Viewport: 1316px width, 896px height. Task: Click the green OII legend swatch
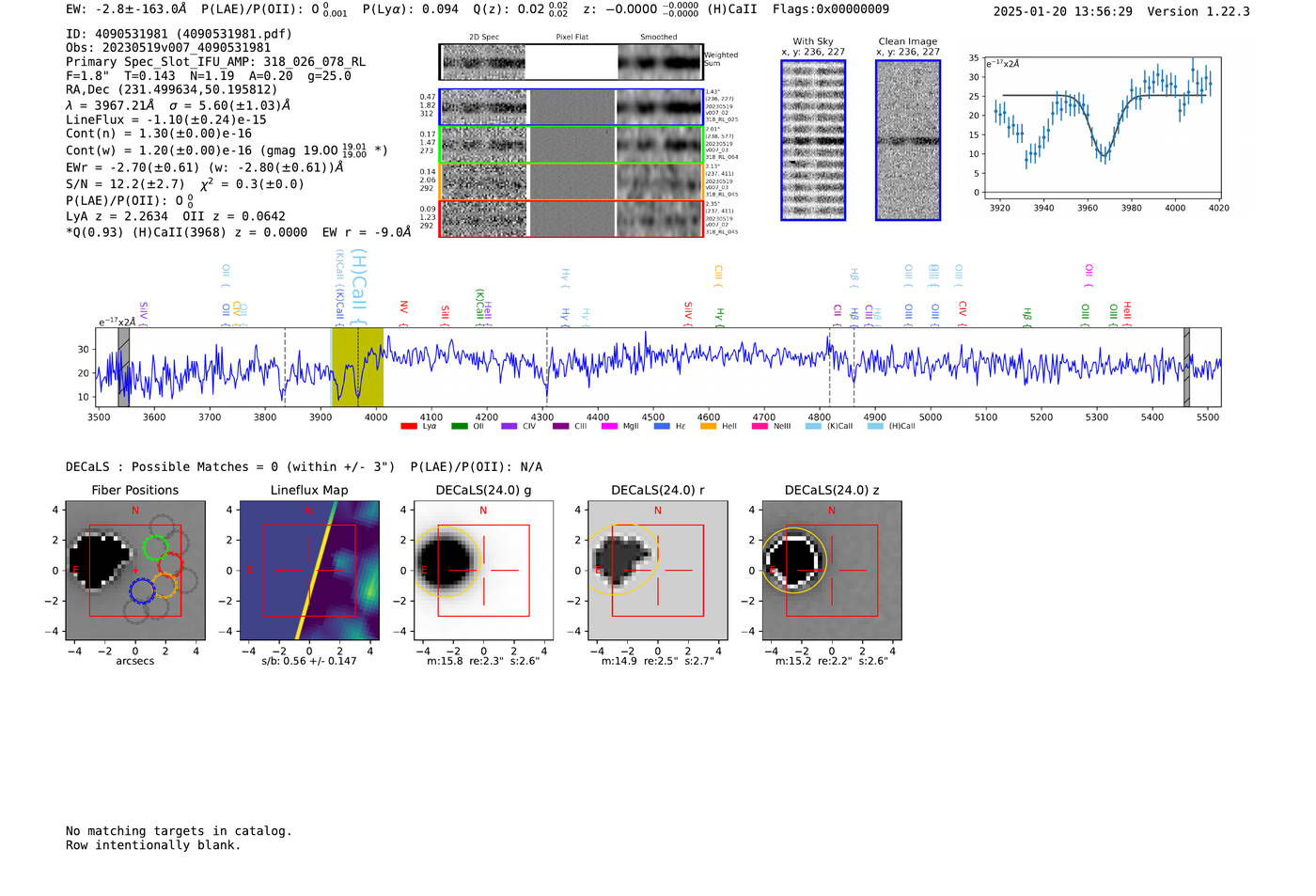pyautogui.click(x=459, y=426)
